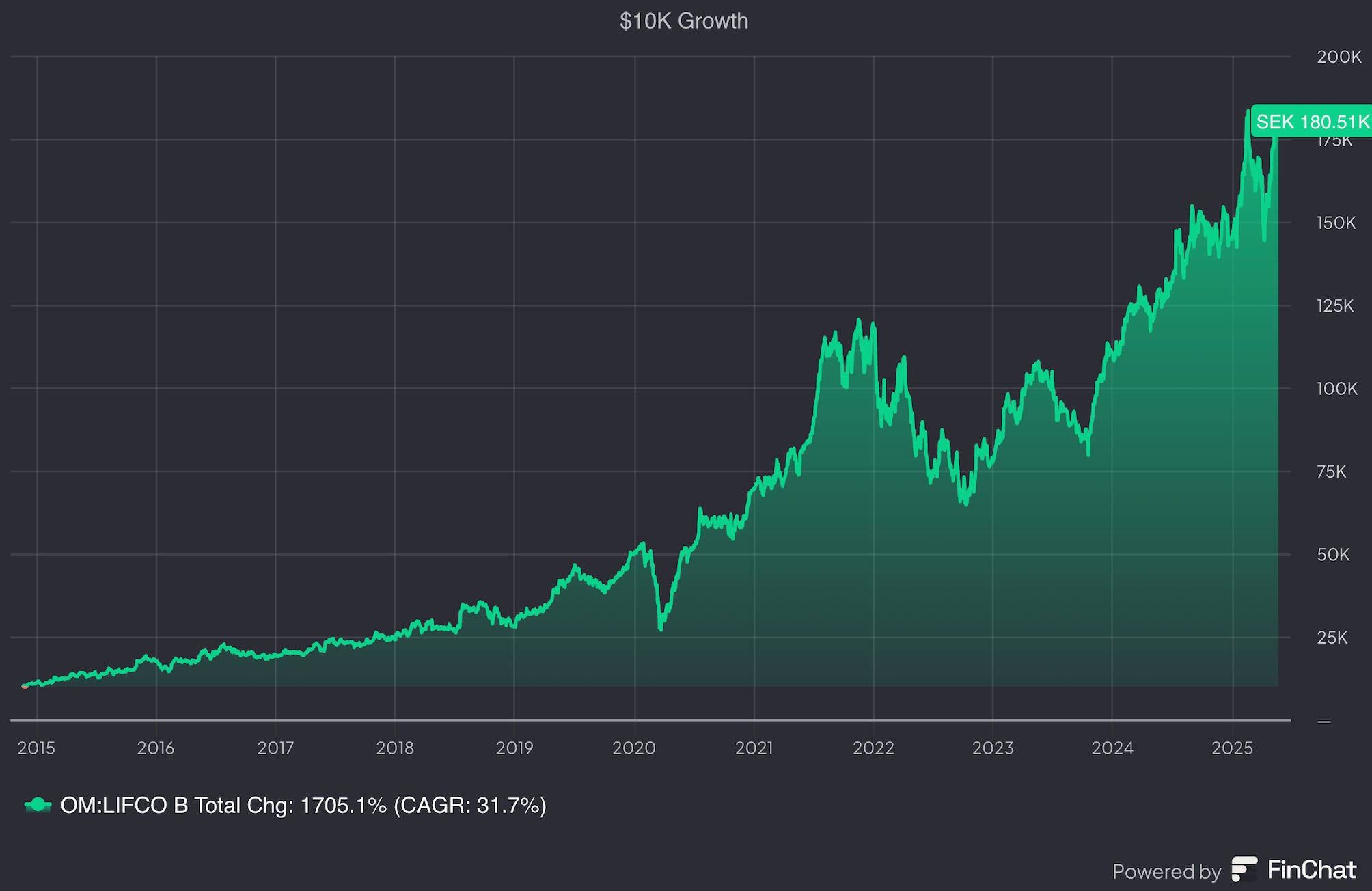Click the SEK 180.51K value label
The image size is (1372, 891).
click(1312, 122)
